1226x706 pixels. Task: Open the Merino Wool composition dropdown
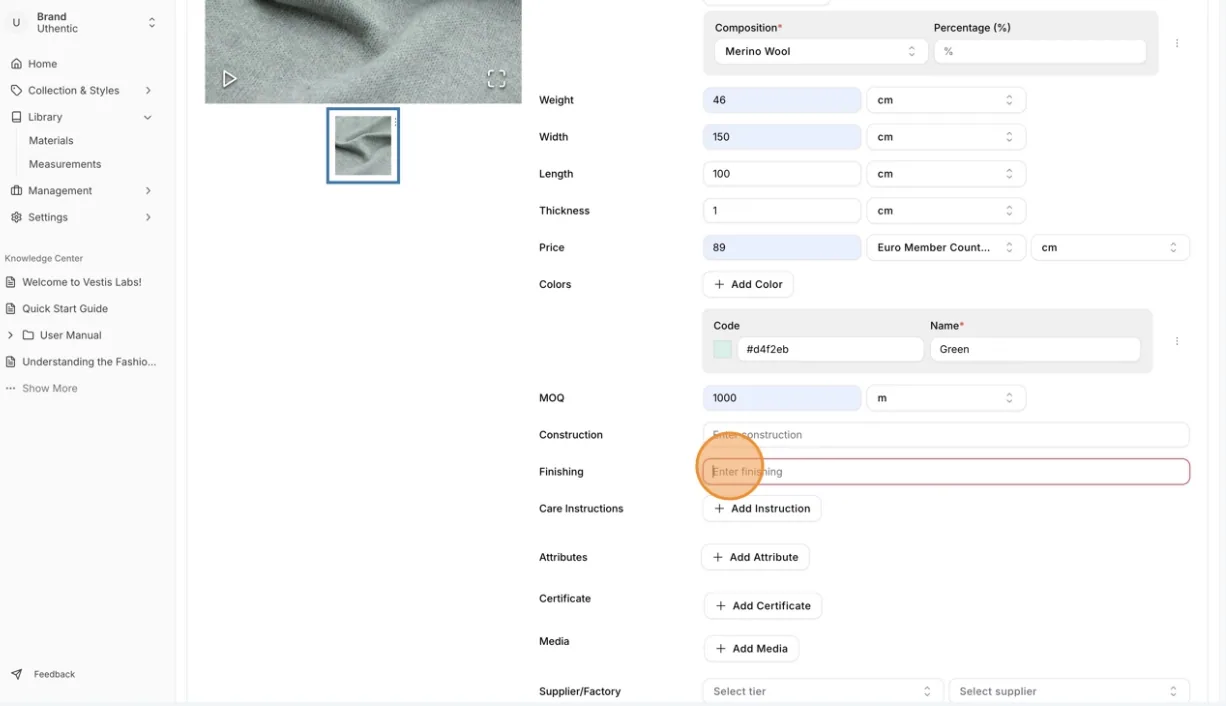[821, 51]
